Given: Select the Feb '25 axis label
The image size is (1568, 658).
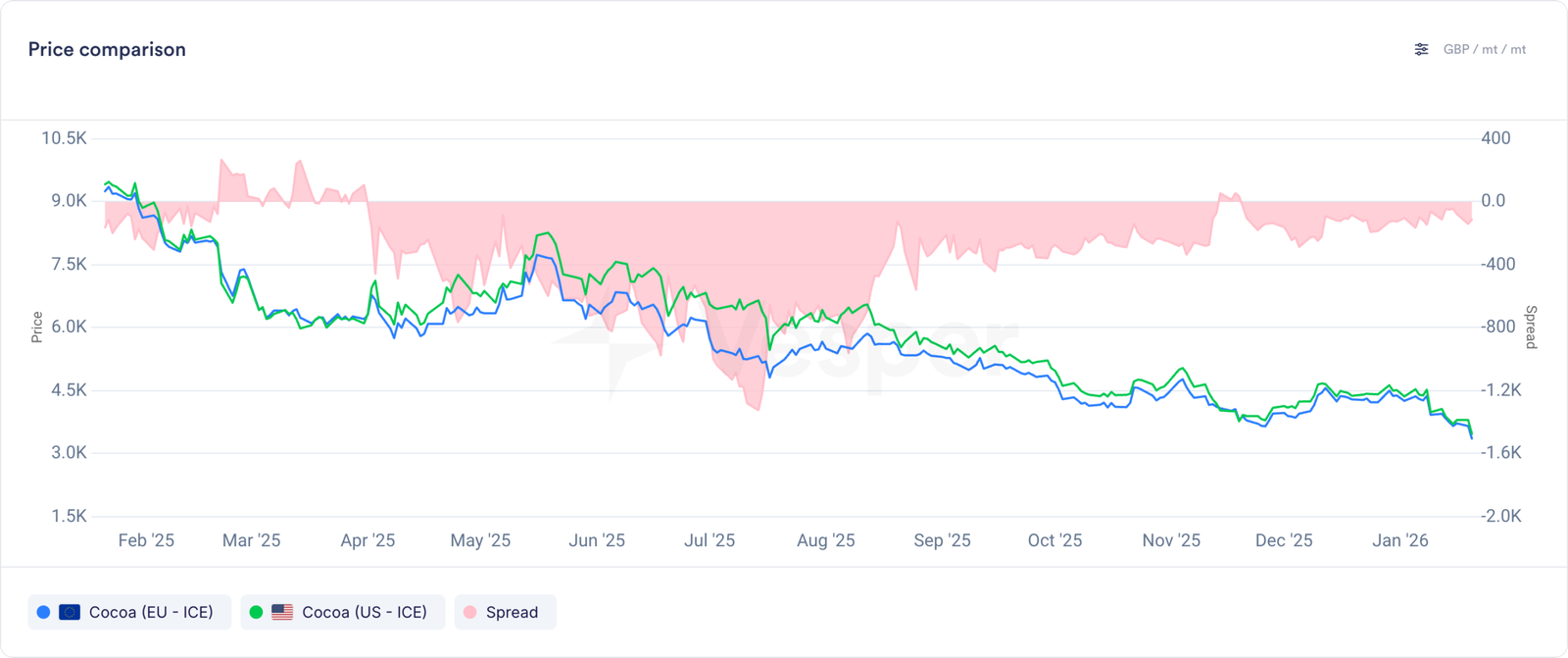Looking at the screenshot, I should 146,540.
